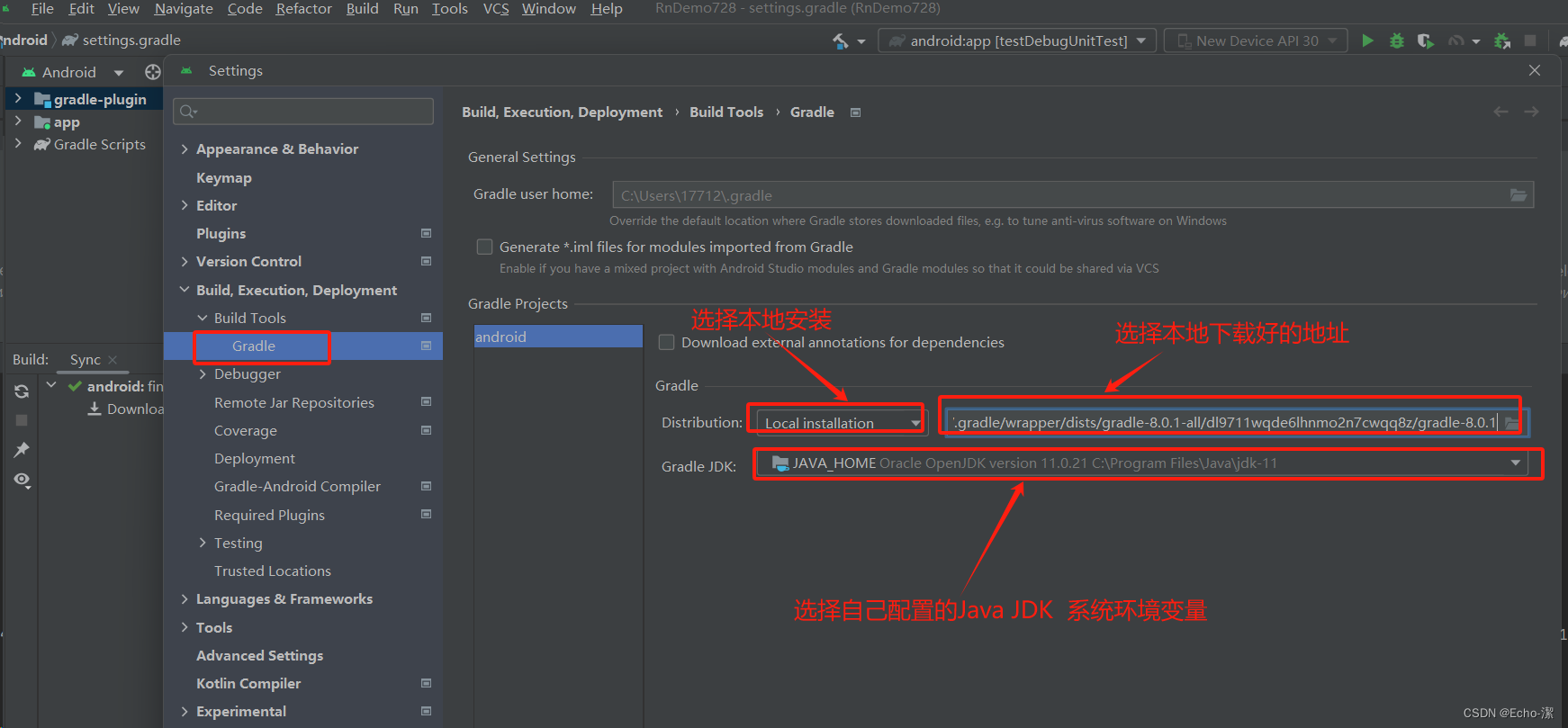Run the app with the green play icon
This screenshot has height=728, width=1568.
point(1367,40)
